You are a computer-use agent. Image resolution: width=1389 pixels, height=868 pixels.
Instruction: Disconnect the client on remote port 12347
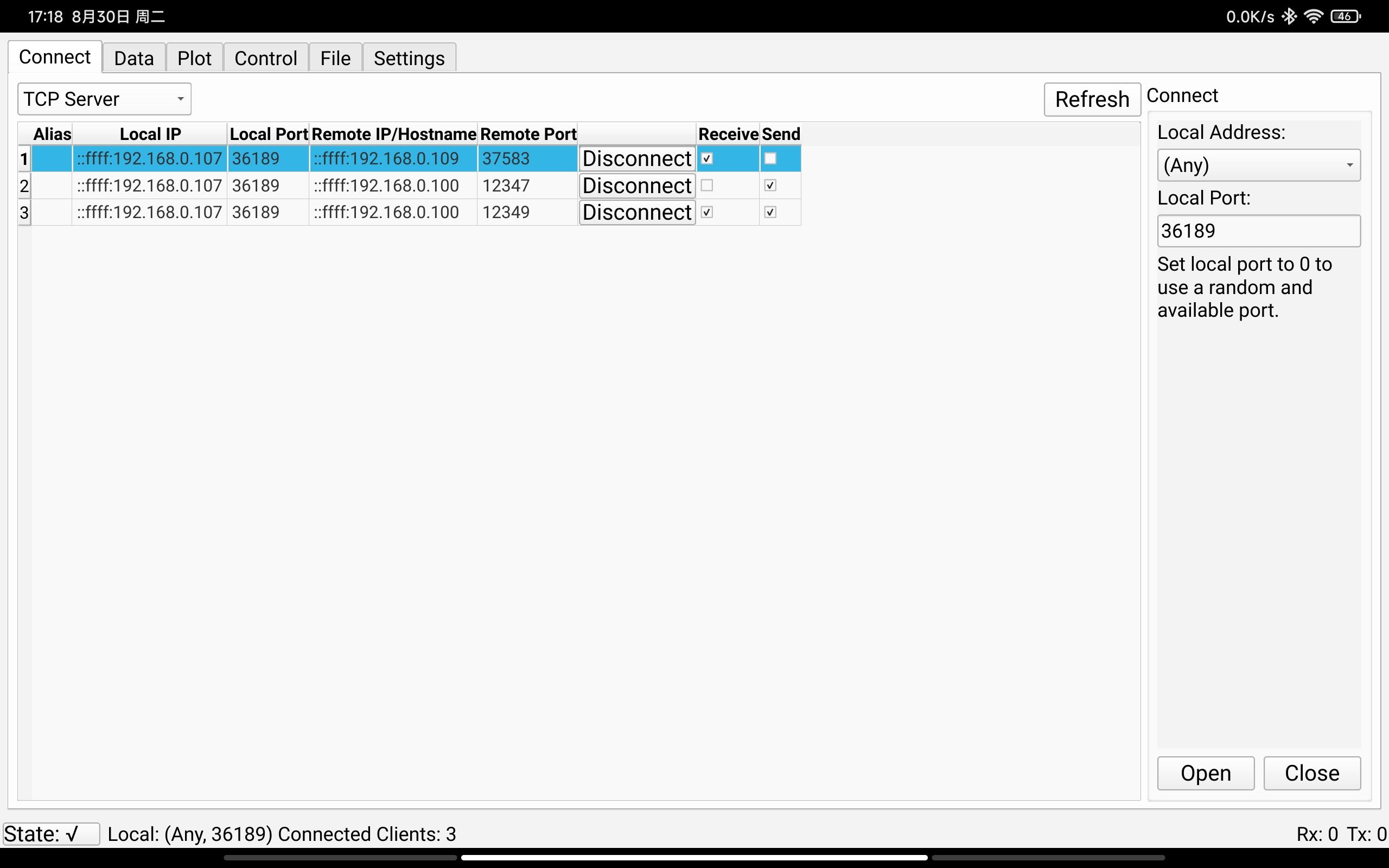tap(636, 186)
